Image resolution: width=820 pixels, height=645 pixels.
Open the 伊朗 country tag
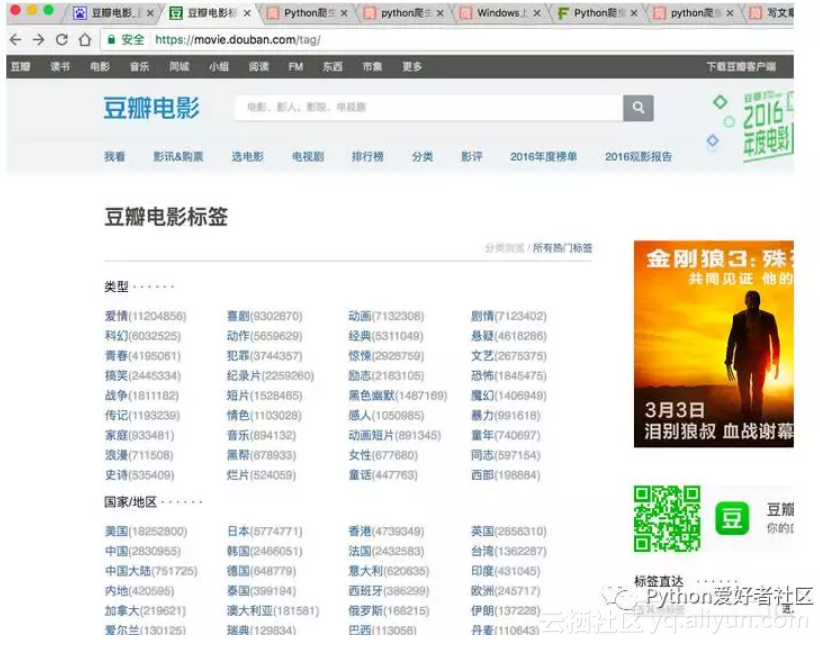(482, 611)
